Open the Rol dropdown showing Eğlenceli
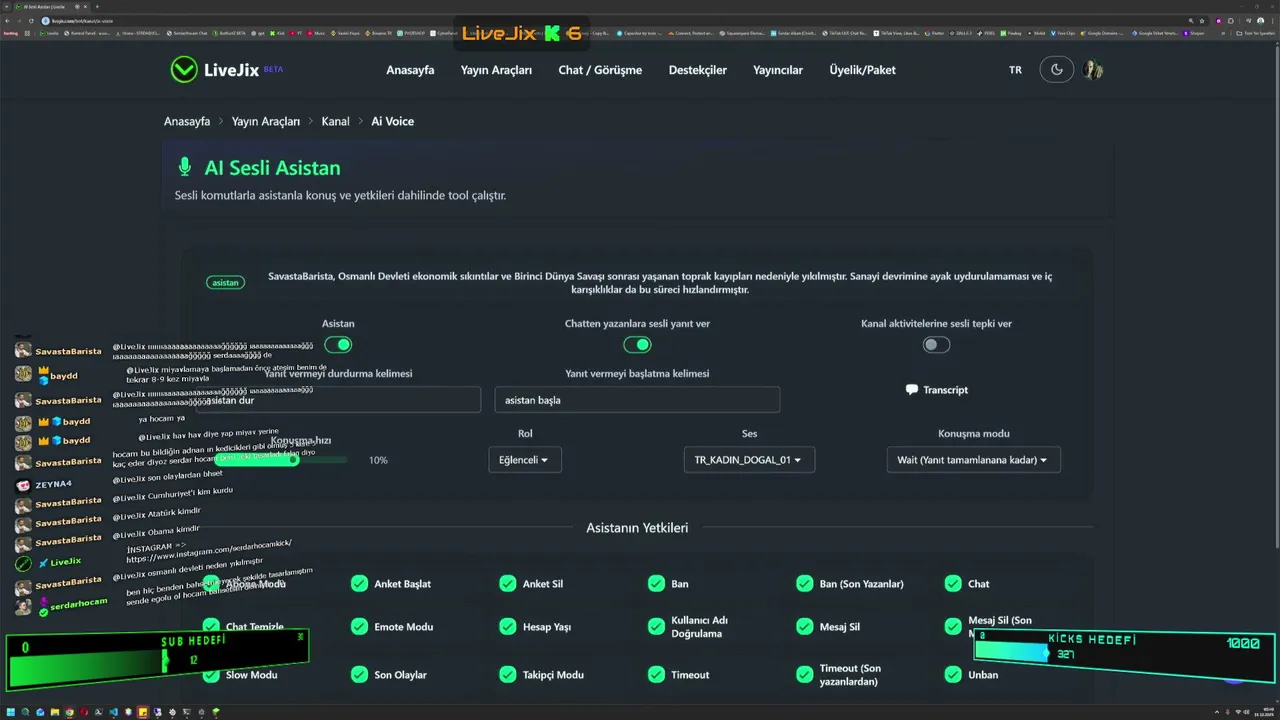The height and width of the screenshot is (720, 1280). point(525,460)
